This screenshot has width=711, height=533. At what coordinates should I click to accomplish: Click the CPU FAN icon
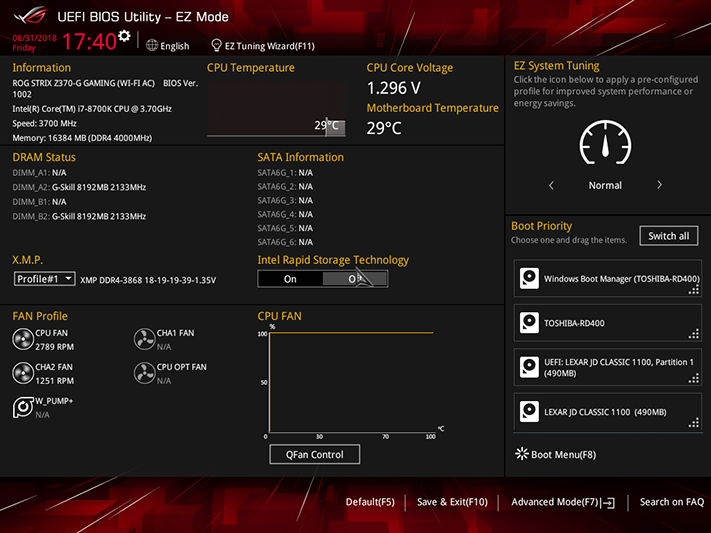click(x=23, y=339)
